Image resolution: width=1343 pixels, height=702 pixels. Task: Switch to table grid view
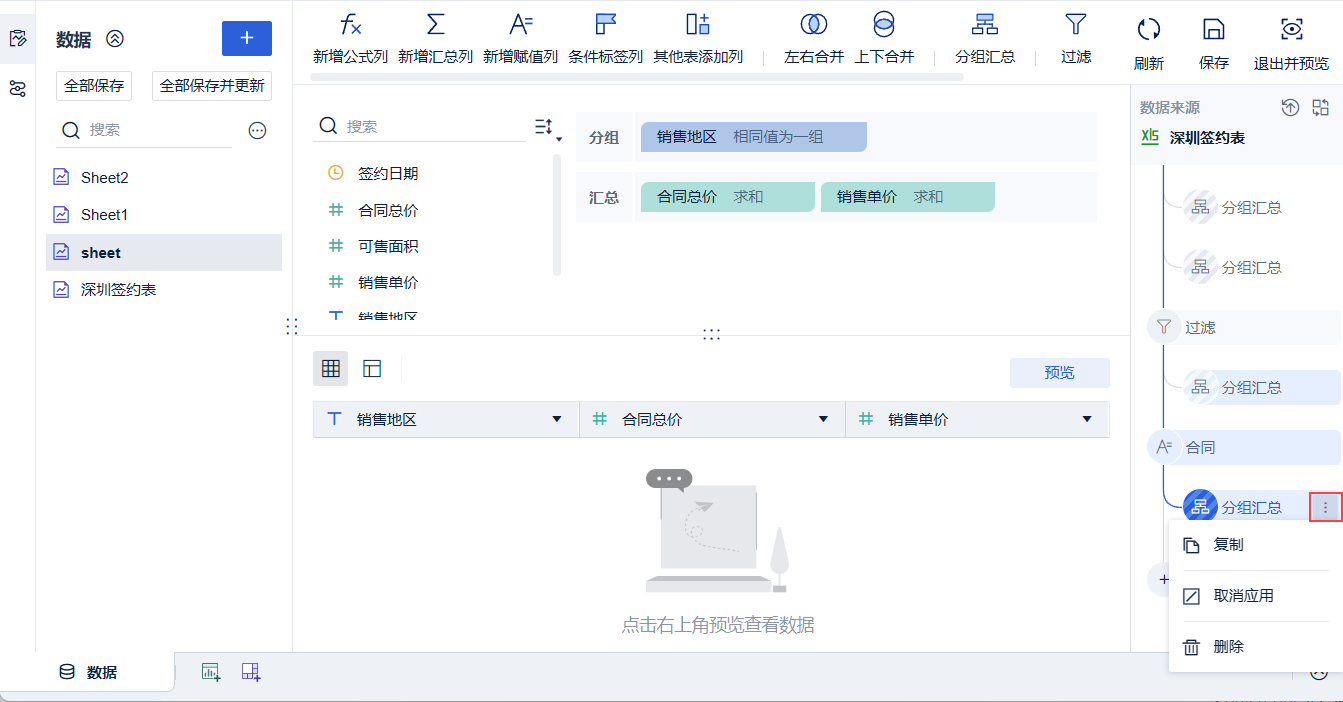tap(330, 369)
